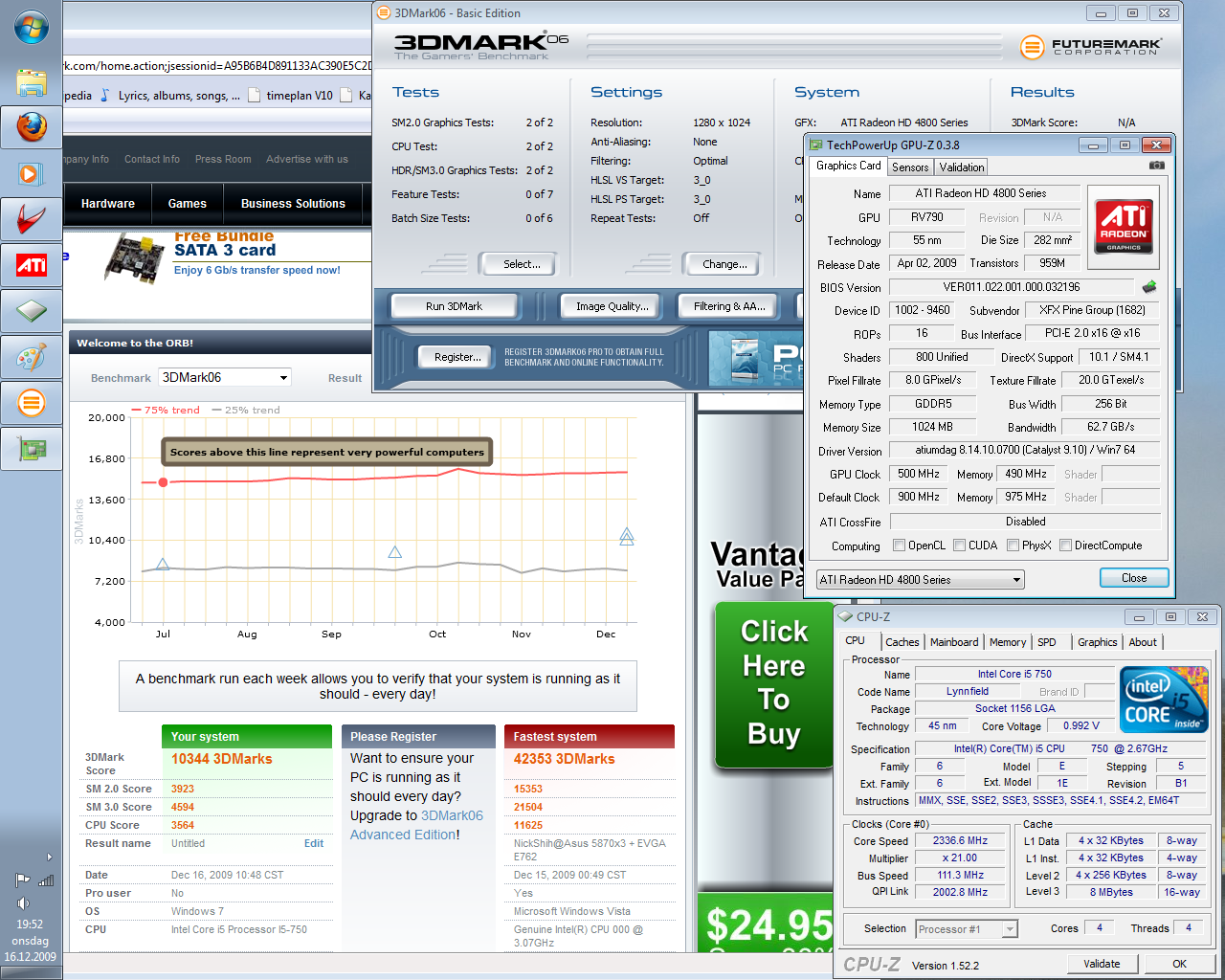Image resolution: width=1225 pixels, height=980 pixels.
Task: Close GPU-Z with the Close button
Action: point(1134,578)
